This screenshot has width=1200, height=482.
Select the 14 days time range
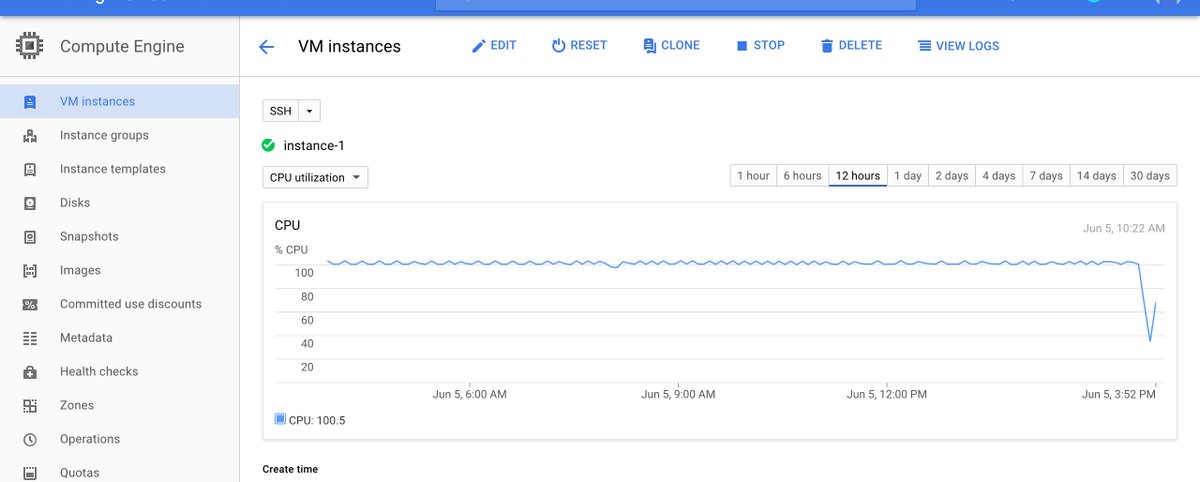(x=1096, y=176)
